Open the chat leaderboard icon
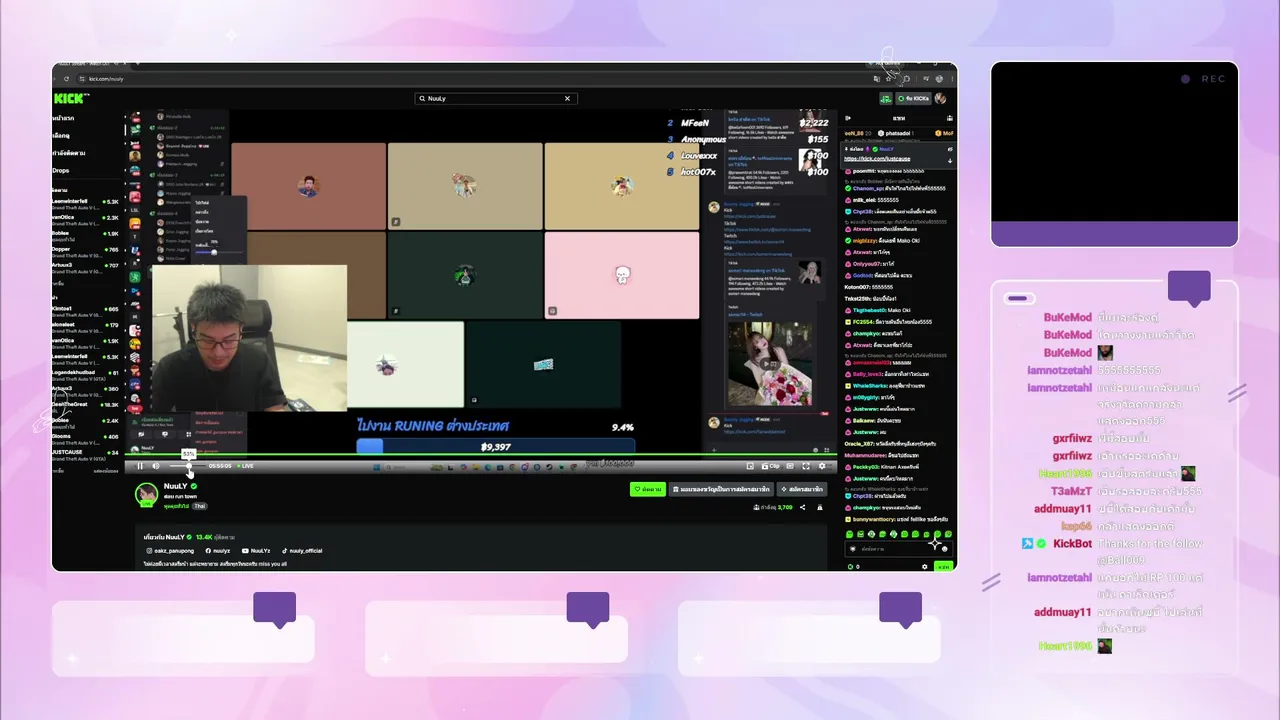 click(x=950, y=118)
